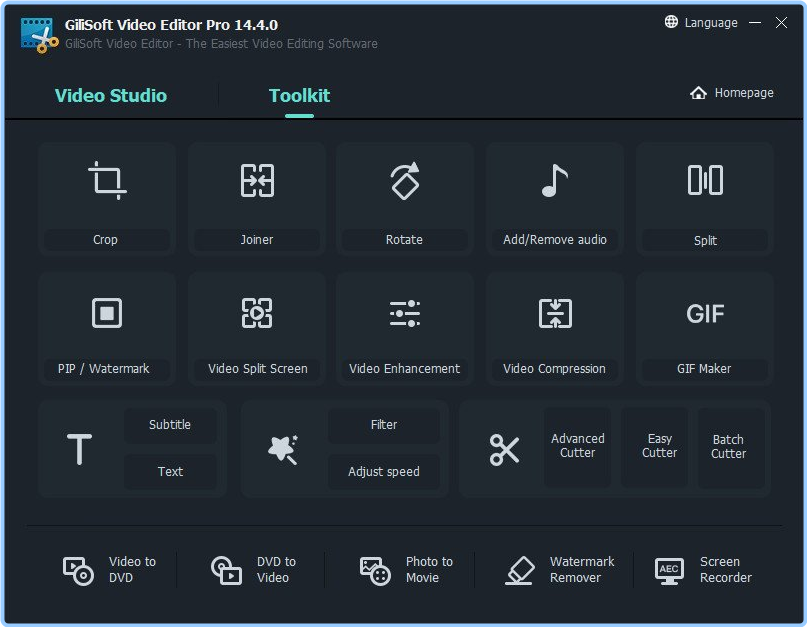807x627 pixels.
Task: Launch the Joiner tool icon
Action: coord(257,180)
